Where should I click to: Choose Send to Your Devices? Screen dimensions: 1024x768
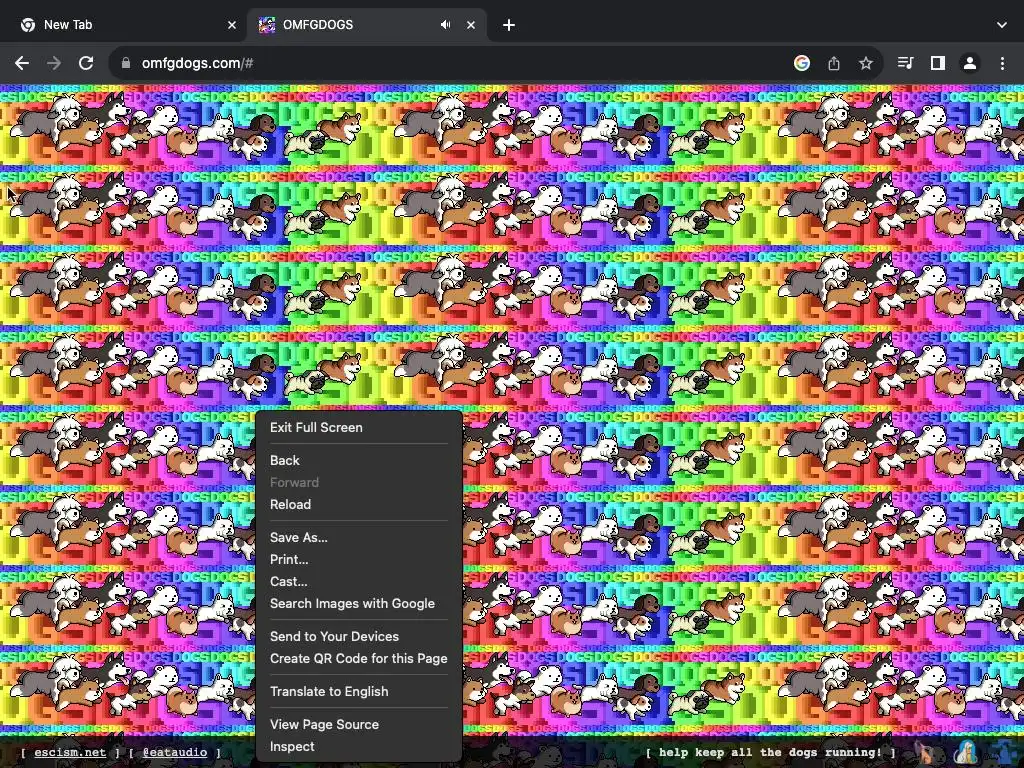[359, 636]
